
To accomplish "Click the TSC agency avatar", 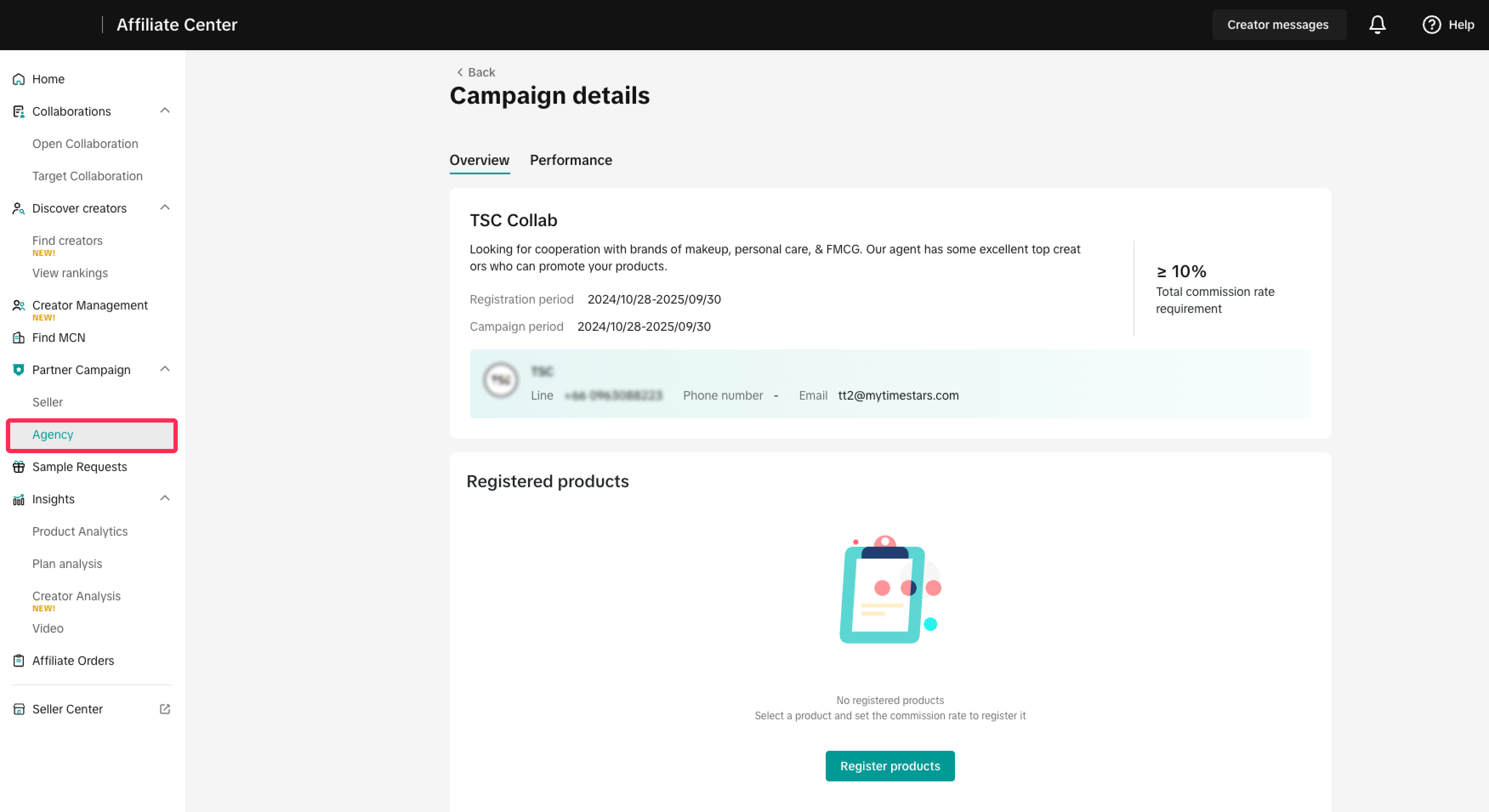I will pyautogui.click(x=500, y=380).
